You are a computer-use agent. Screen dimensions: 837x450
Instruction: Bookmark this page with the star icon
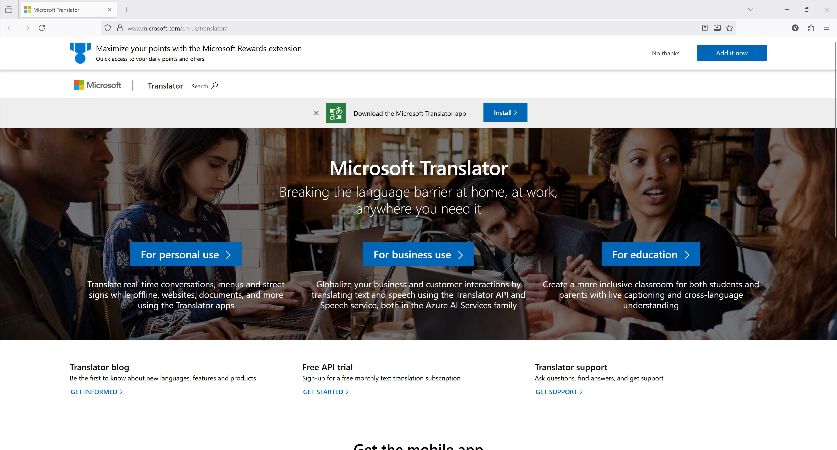pos(730,28)
